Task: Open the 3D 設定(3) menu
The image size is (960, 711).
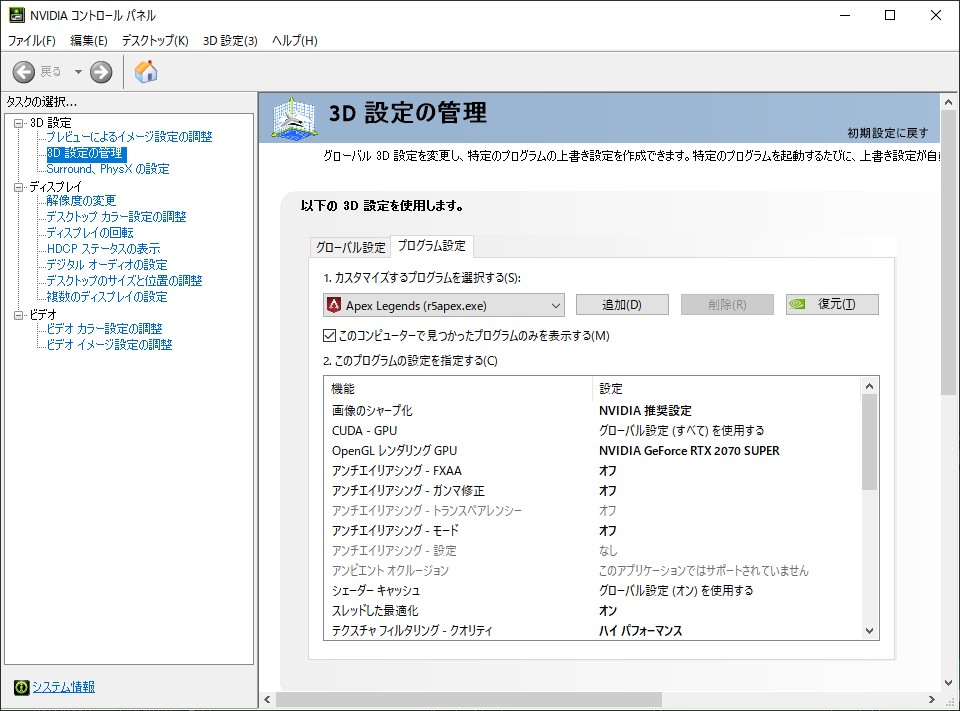Action: (230, 40)
